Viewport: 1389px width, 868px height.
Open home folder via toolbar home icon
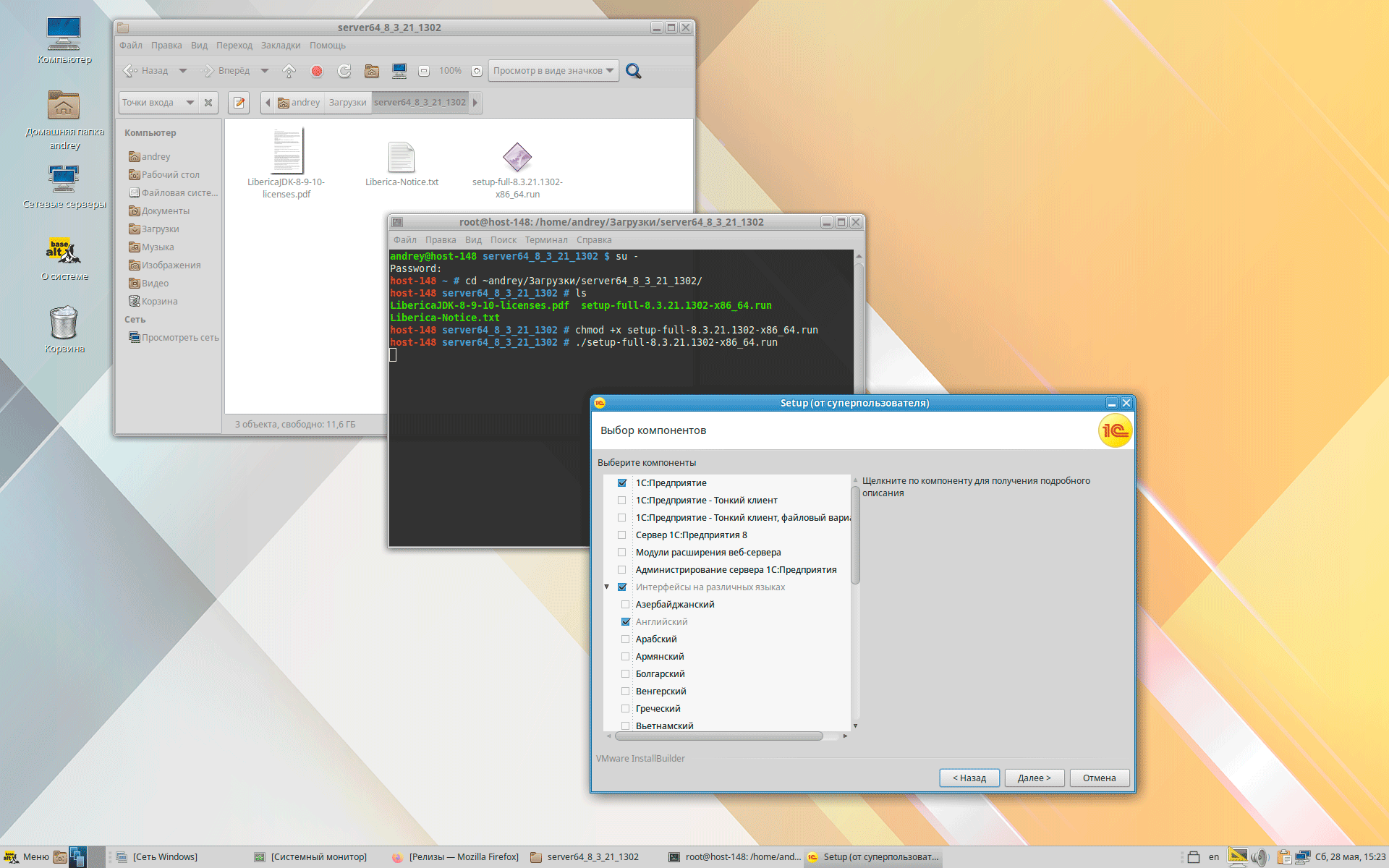(372, 71)
